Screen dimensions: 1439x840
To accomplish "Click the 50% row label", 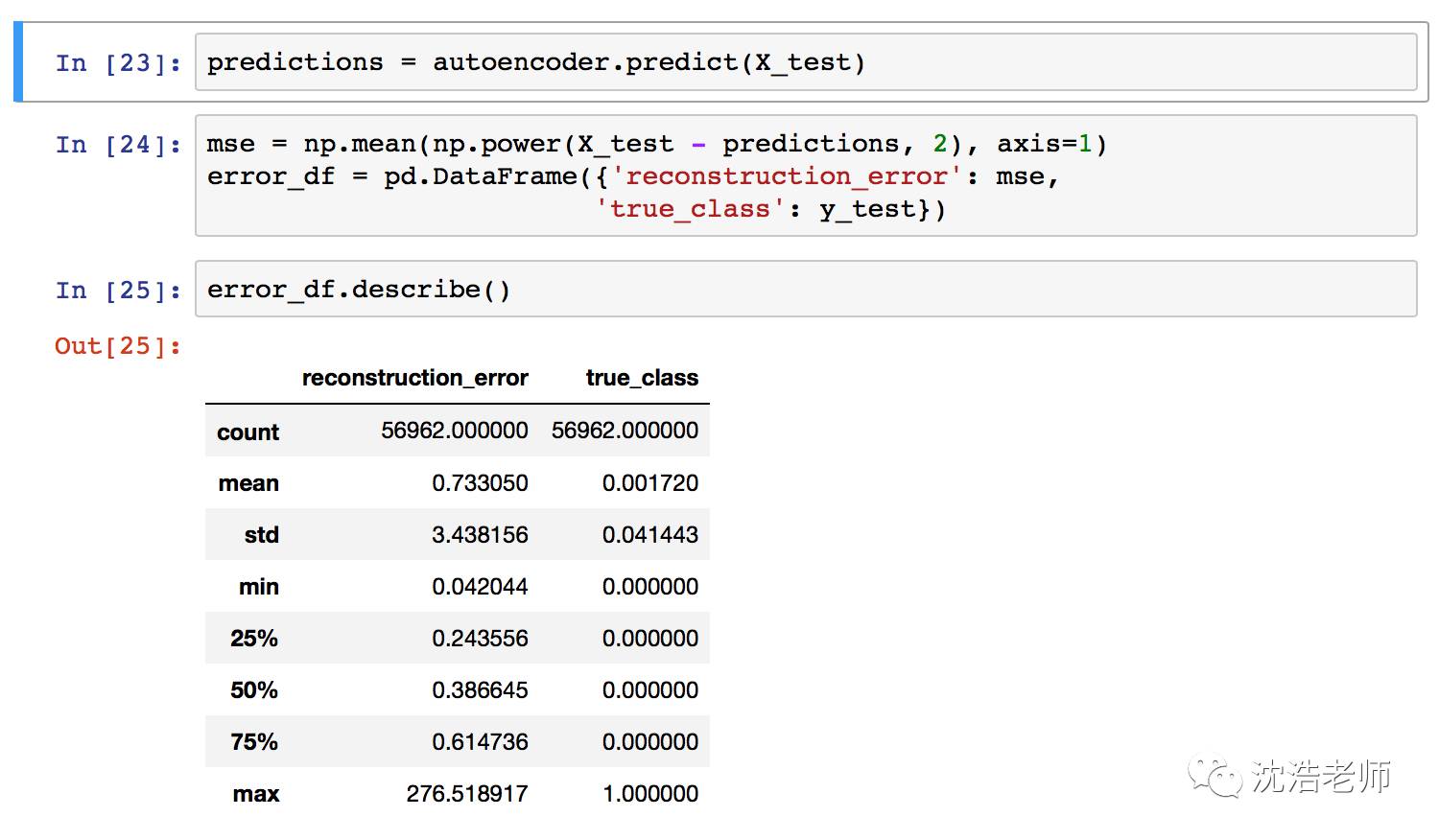I will tap(254, 690).
